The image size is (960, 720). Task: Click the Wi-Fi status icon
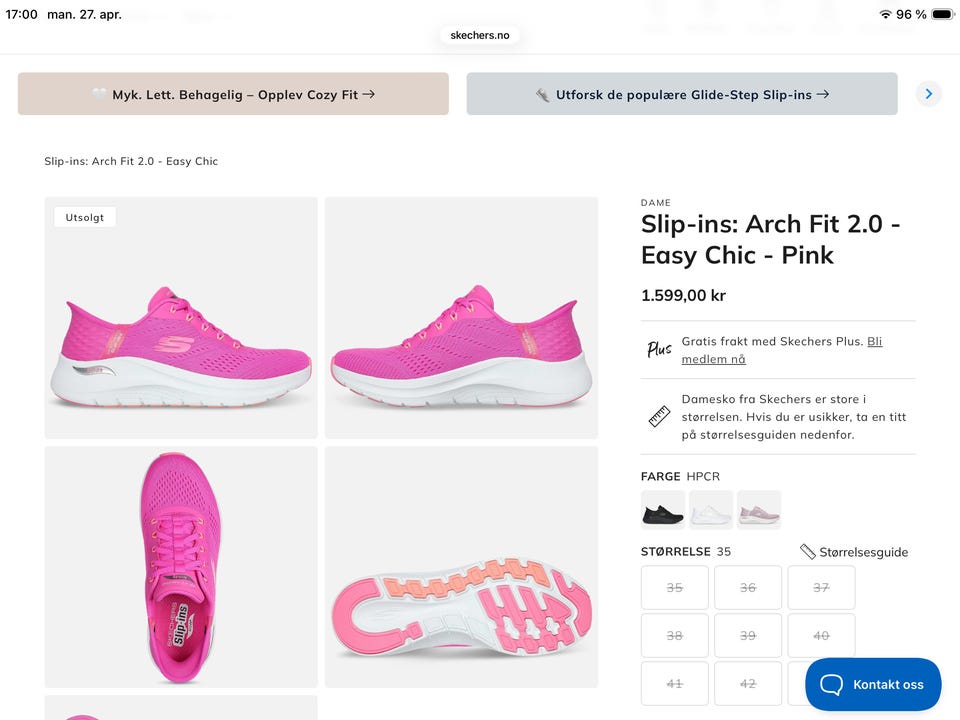tap(885, 14)
